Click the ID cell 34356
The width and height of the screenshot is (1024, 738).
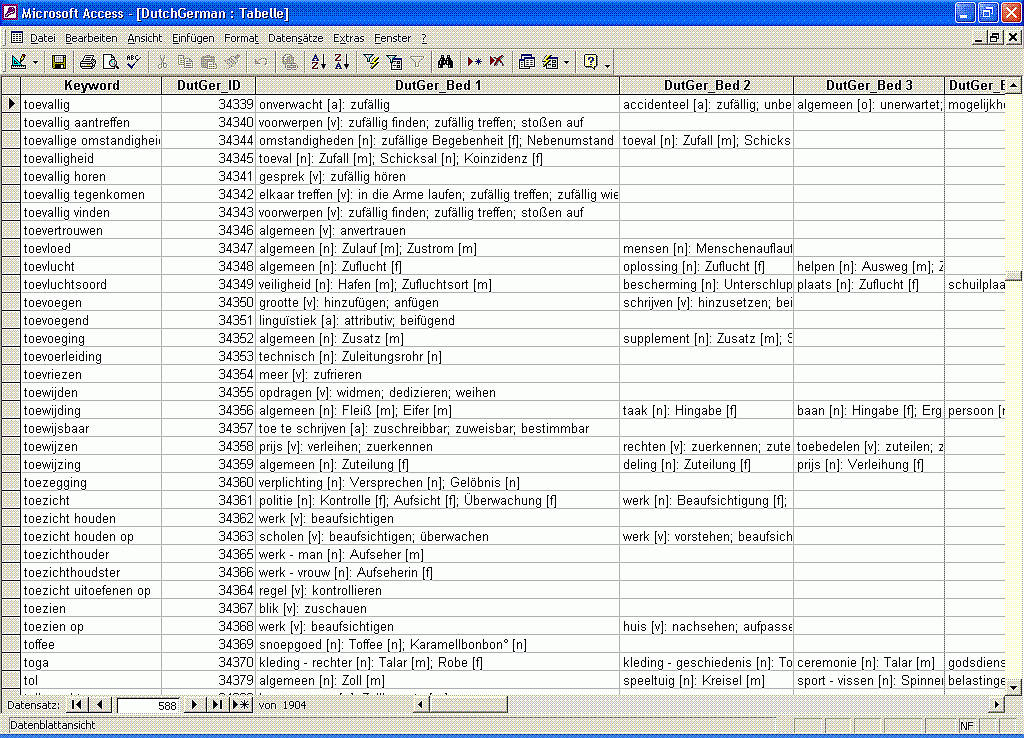point(208,411)
